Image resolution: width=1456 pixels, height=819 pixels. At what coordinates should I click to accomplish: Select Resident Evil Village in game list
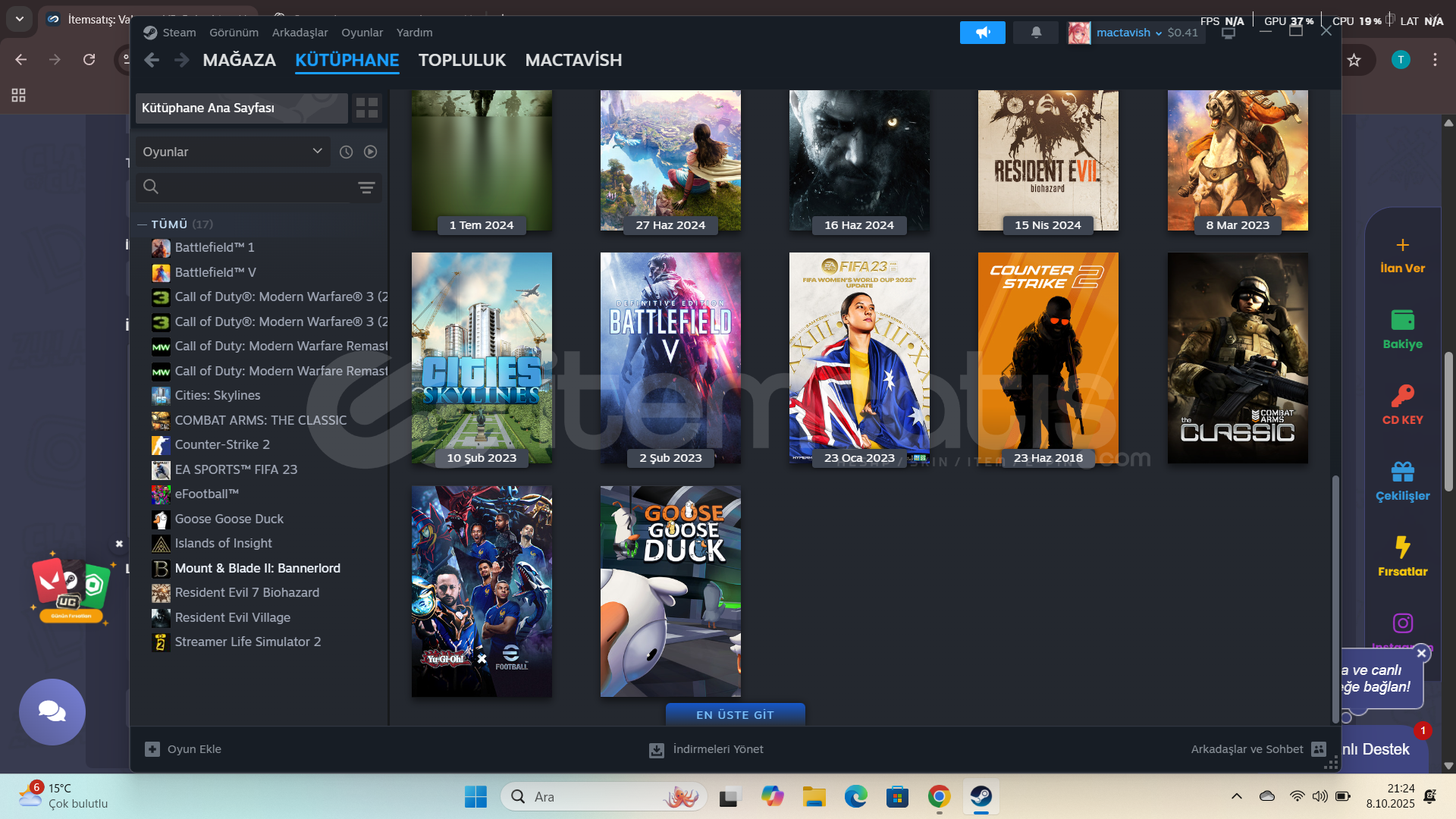coord(232,617)
